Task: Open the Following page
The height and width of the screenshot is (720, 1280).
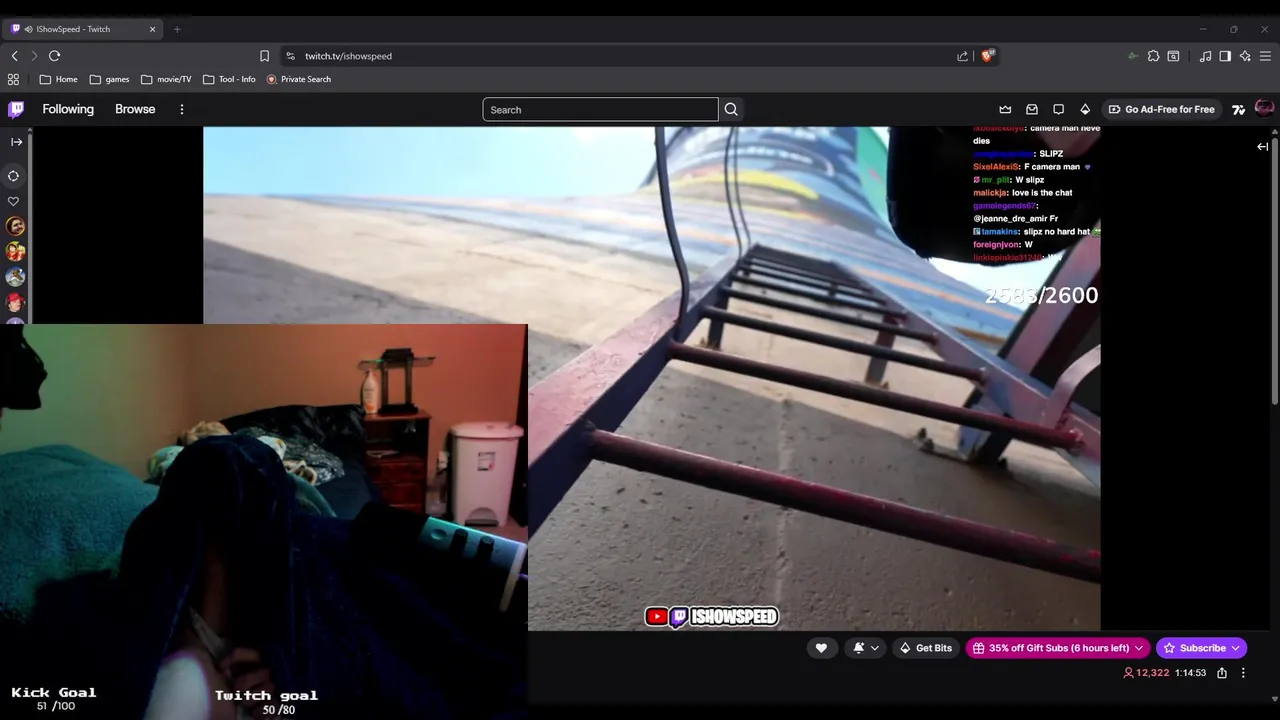Action: click(68, 109)
